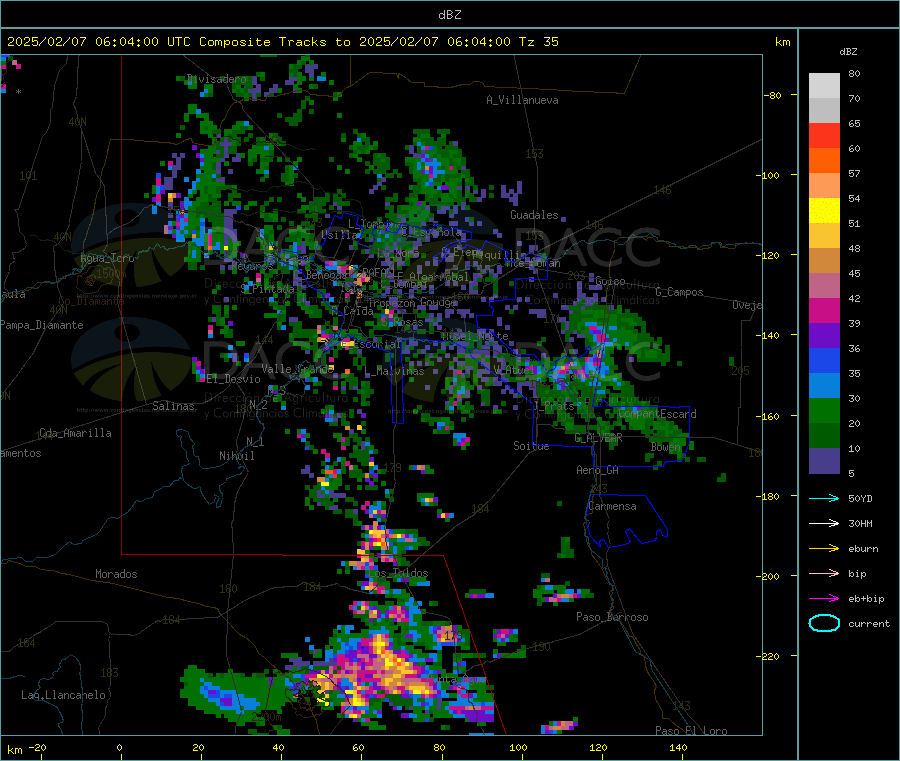
Task: Click the Pampa_Diamante map label
Action: click(42, 325)
